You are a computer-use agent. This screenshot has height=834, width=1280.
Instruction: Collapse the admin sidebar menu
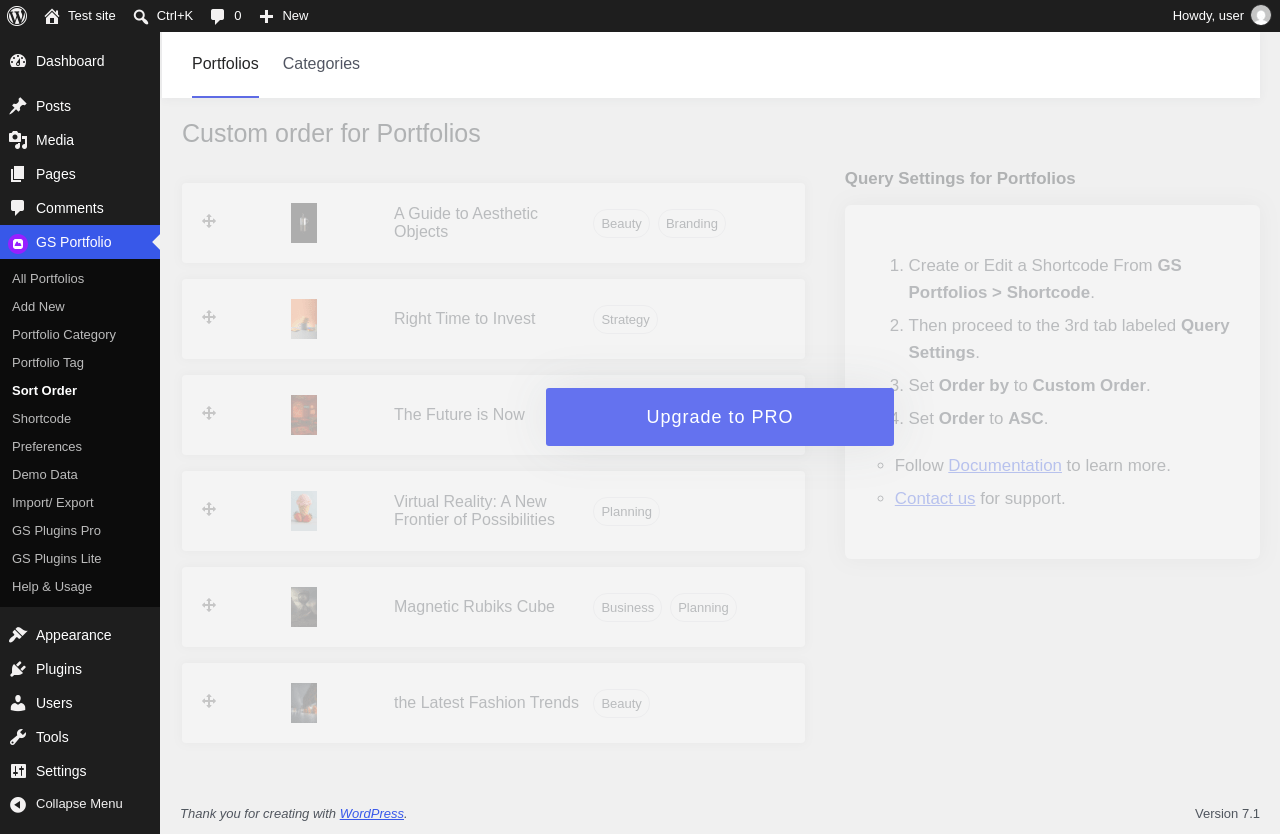click(x=80, y=804)
